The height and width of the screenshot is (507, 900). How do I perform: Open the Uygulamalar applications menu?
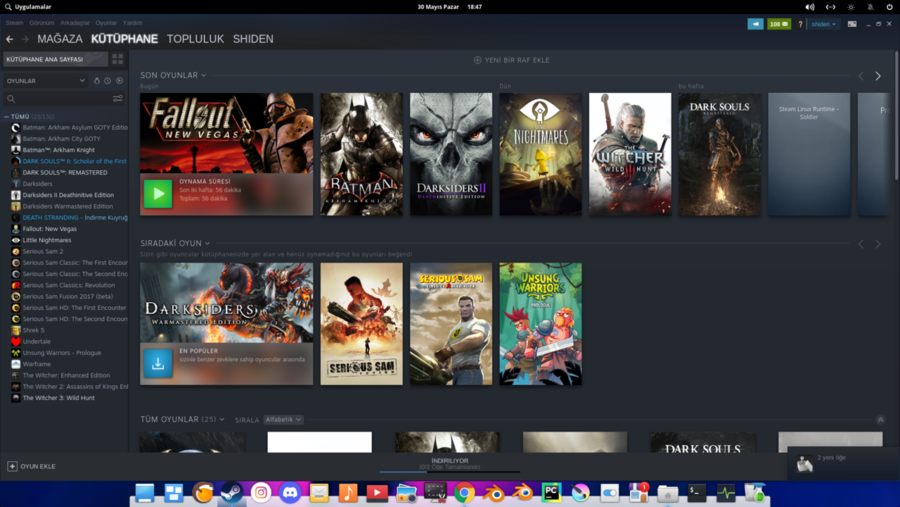click(x=28, y=7)
